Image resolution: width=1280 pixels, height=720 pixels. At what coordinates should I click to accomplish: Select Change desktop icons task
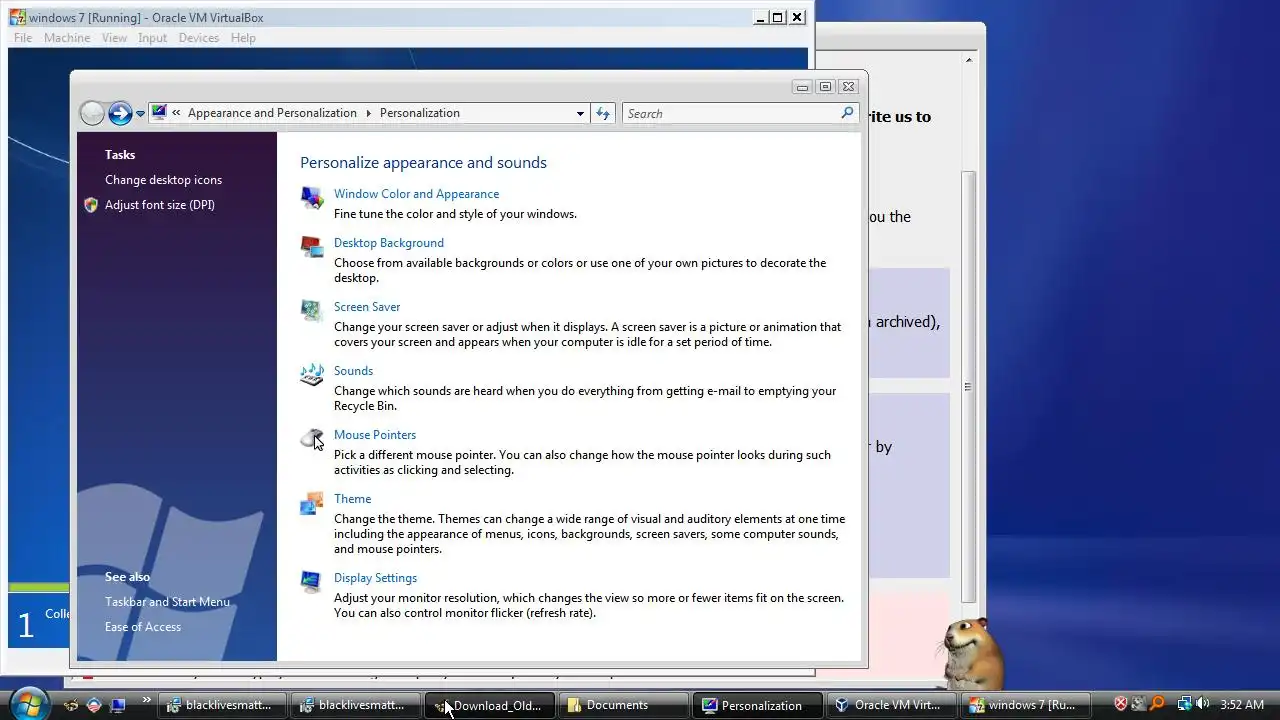[163, 180]
